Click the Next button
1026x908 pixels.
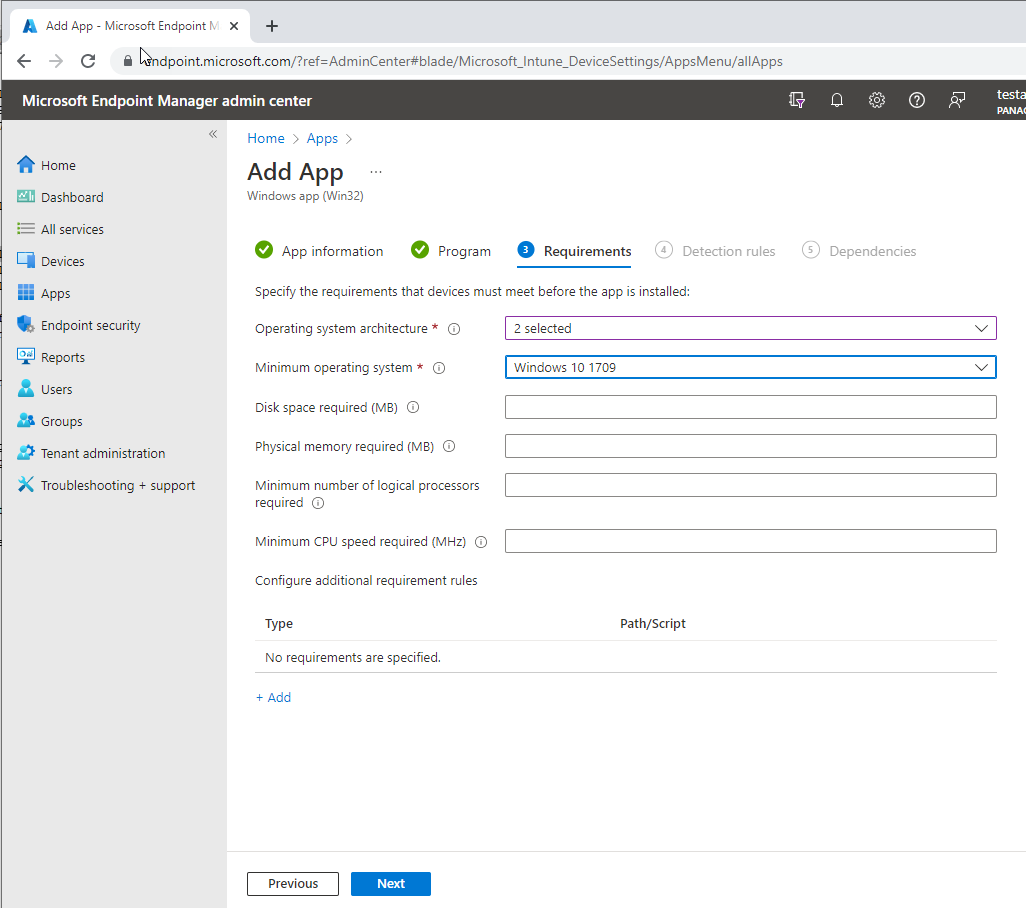390,883
